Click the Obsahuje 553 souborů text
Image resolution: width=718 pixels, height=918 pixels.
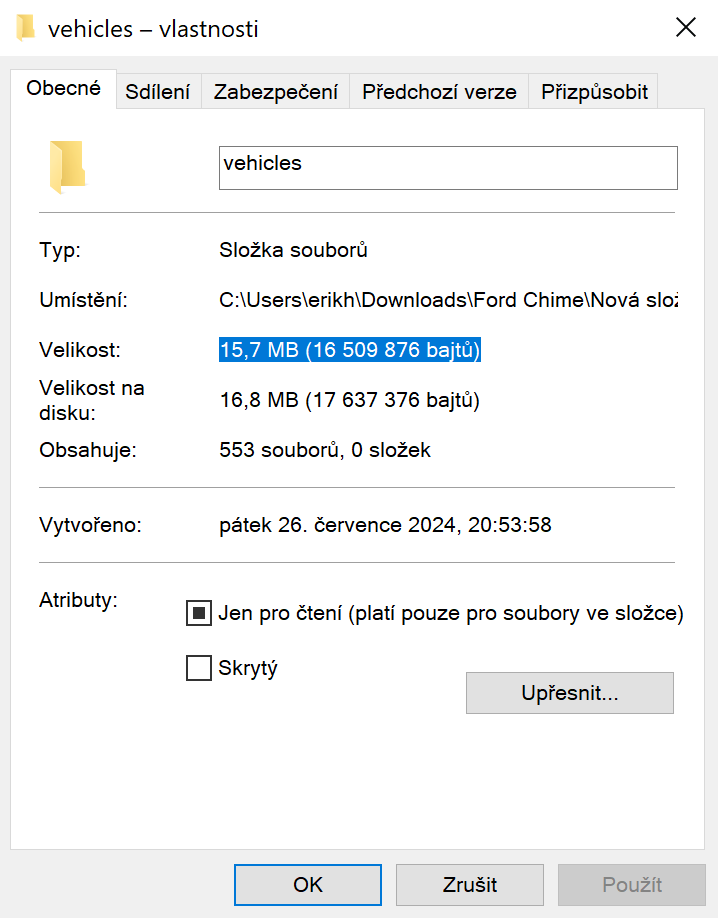[325, 450]
